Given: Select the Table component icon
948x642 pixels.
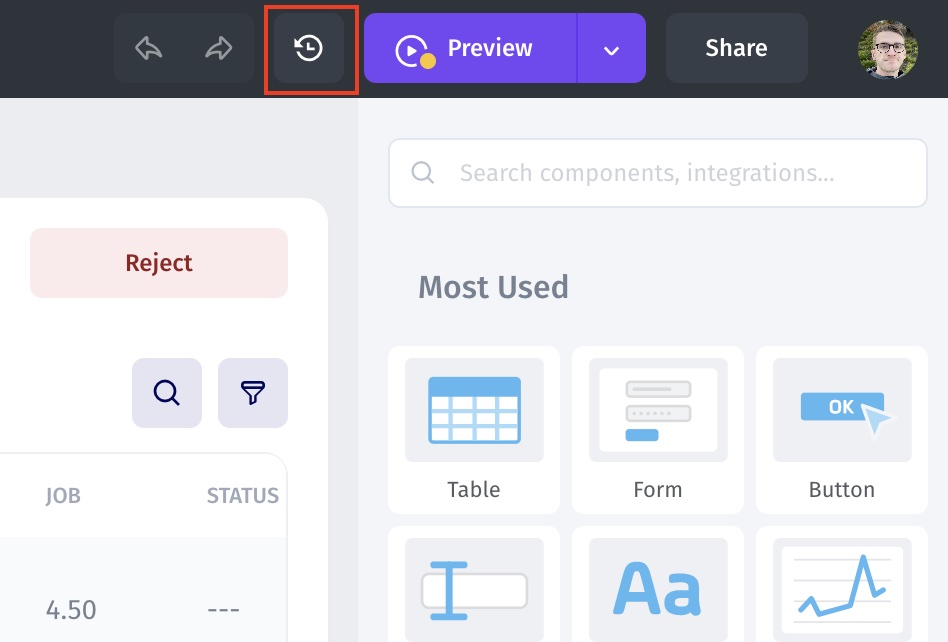Looking at the screenshot, I should click(x=474, y=410).
